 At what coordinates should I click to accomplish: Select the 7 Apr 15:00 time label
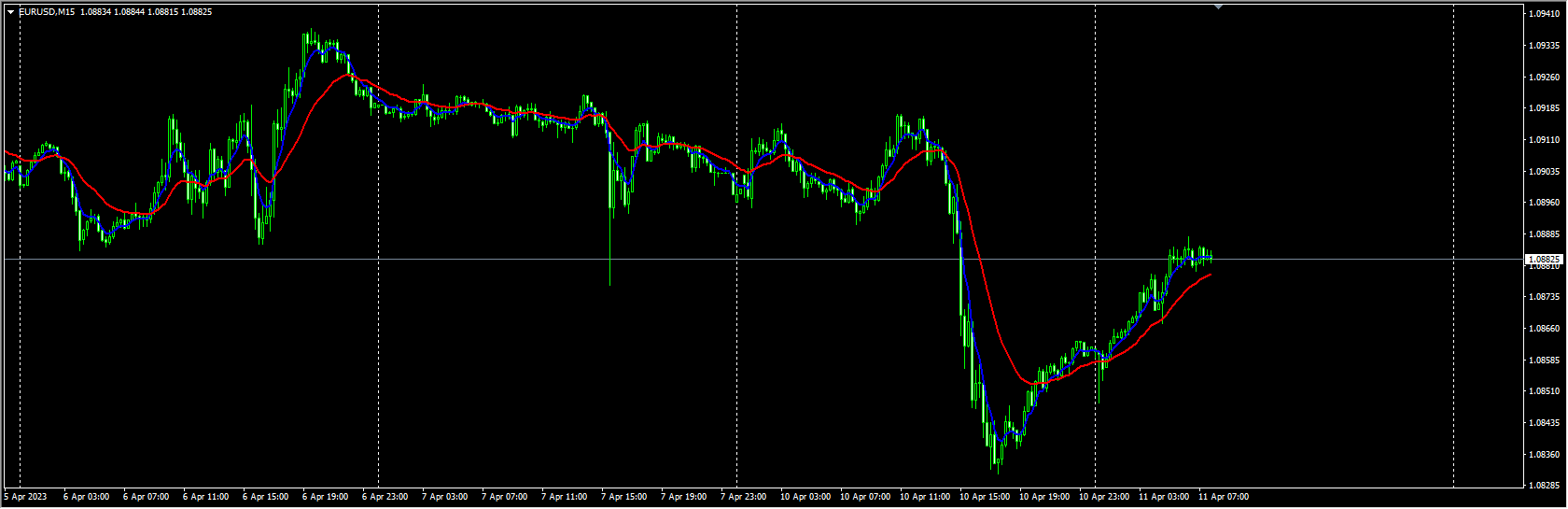624,497
